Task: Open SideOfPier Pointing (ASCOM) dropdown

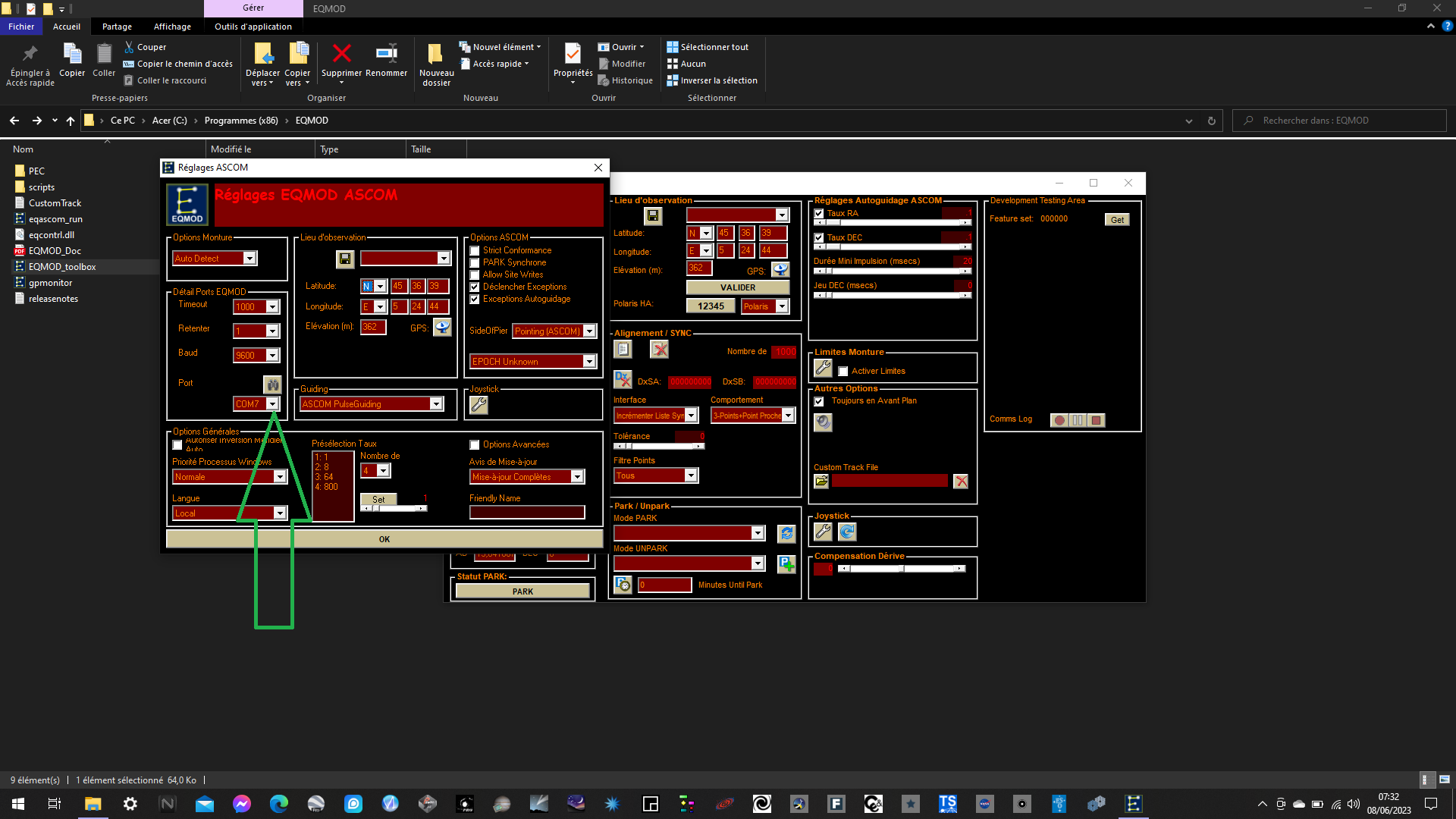Action: tap(589, 331)
